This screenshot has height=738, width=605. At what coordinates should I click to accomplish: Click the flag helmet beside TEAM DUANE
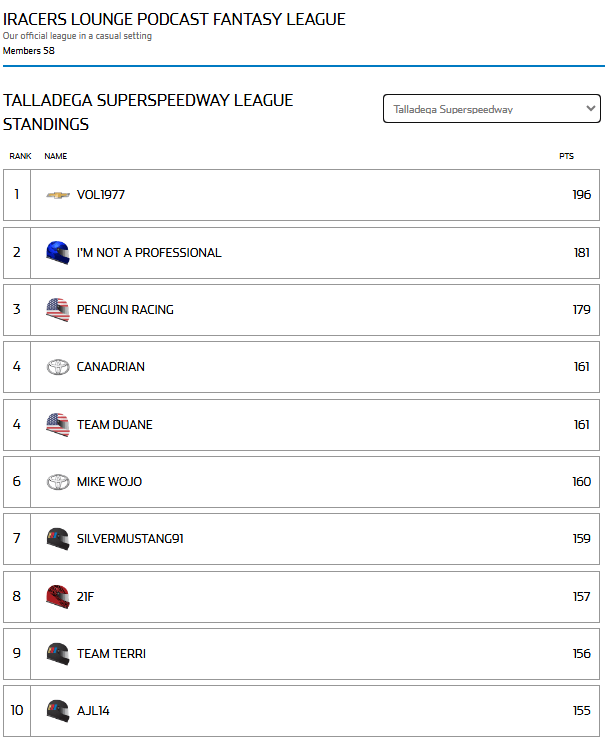click(x=58, y=425)
